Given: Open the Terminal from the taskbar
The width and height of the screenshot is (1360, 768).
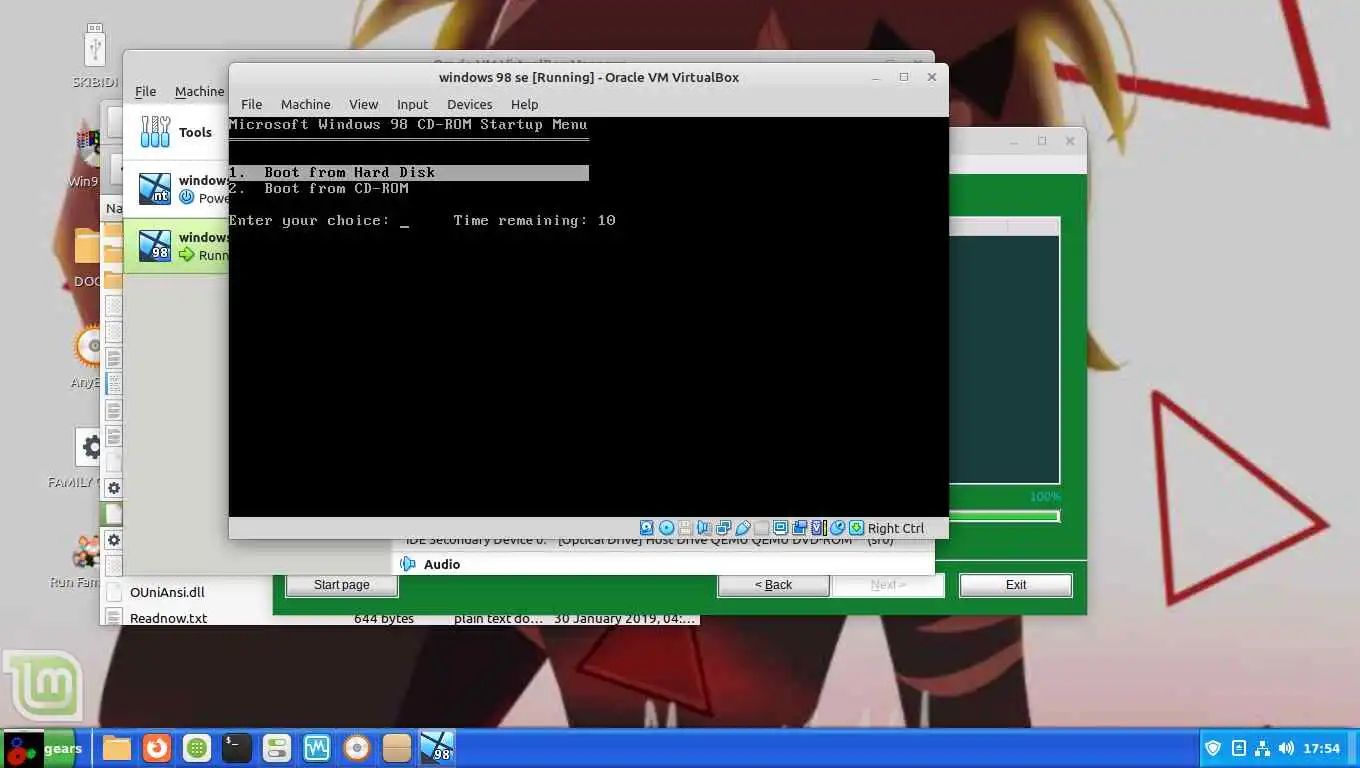Looking at the screenshot, I should (x=237, y=748).
